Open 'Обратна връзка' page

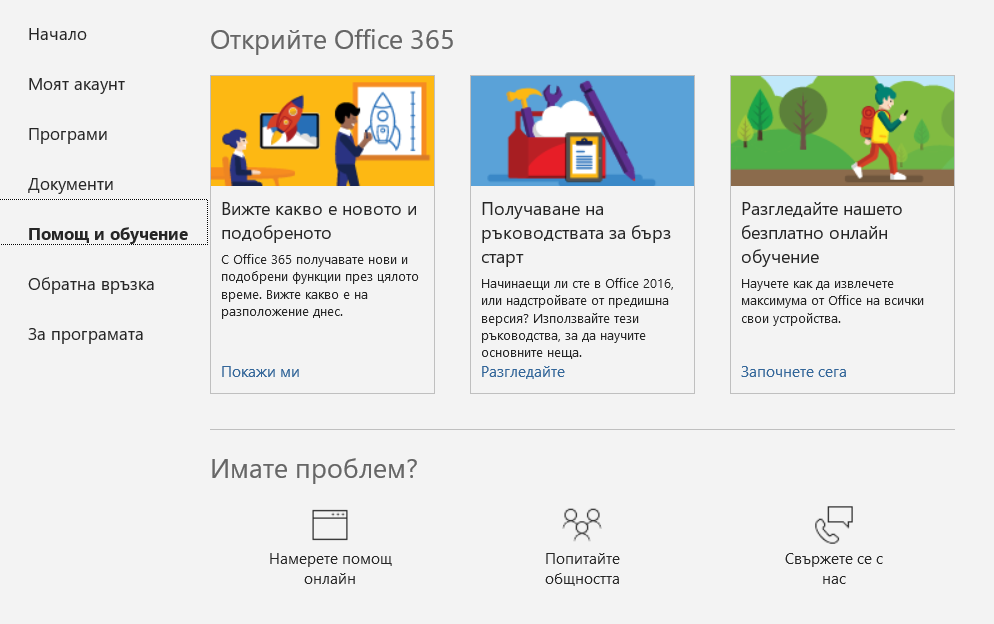pyautogui.click(x=91, y=285)
